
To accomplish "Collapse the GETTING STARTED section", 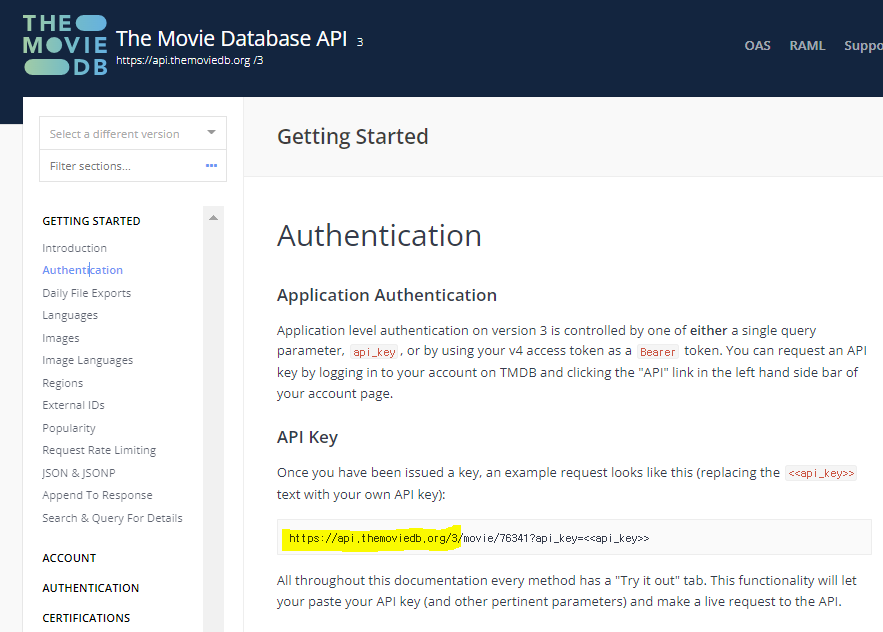I will tap(91, 221).
